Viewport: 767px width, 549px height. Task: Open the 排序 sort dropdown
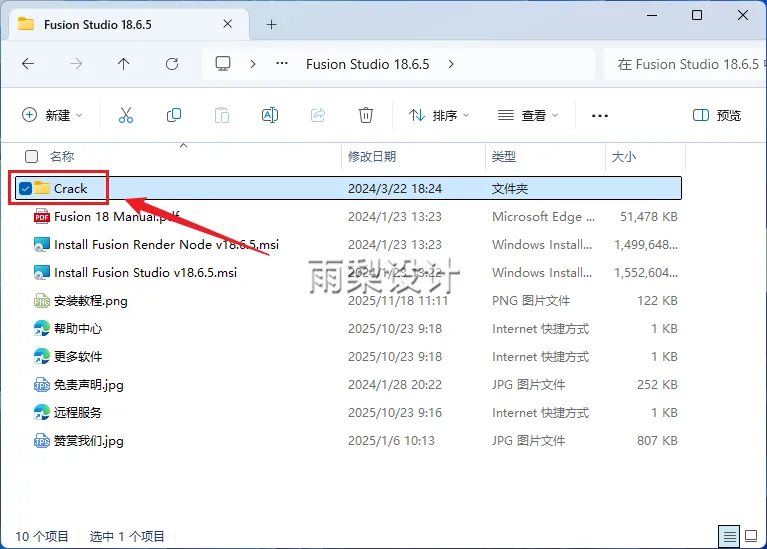point(439,115)
